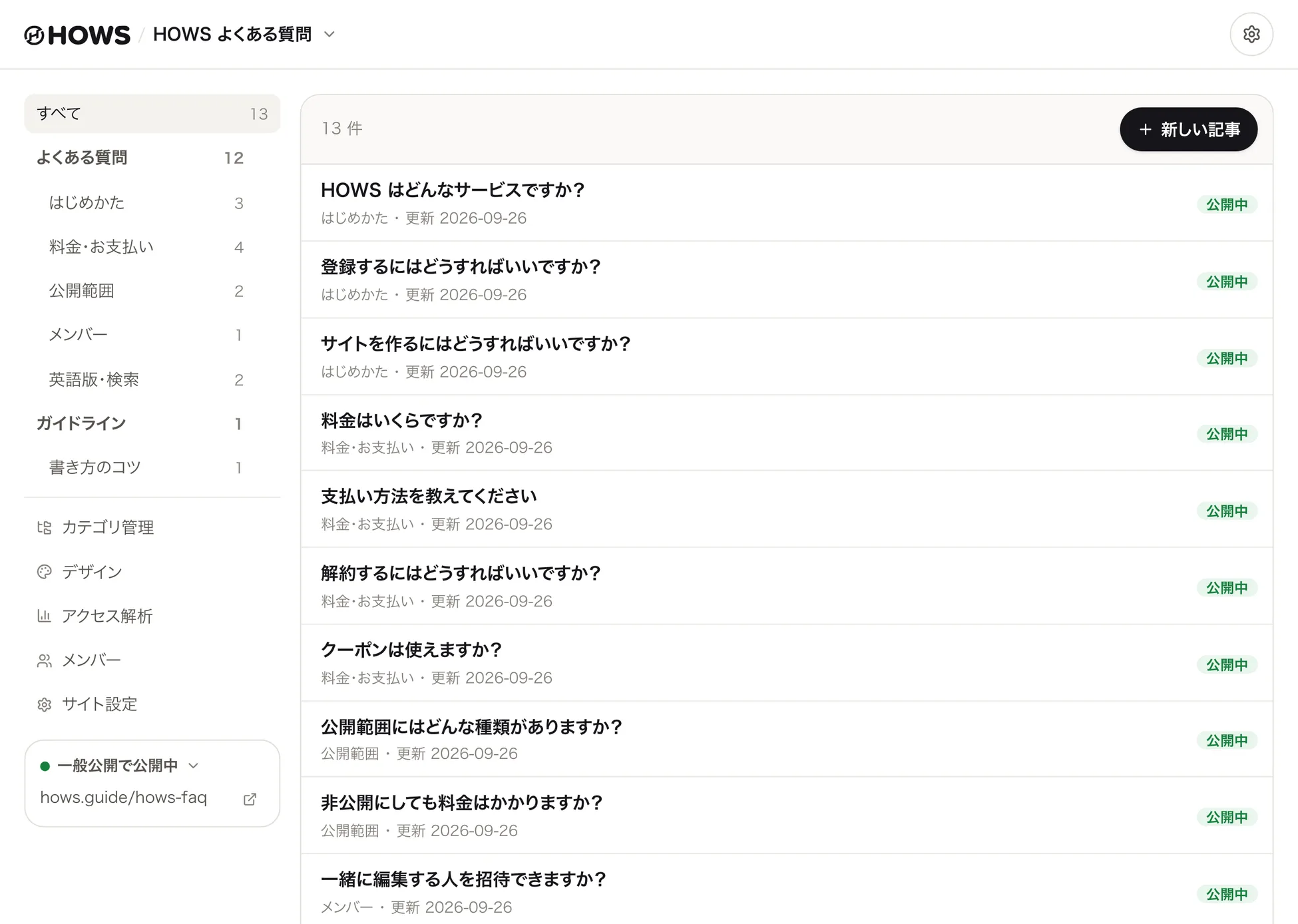Open サイト設定 page
This screenshot has width=1298, height=924.
[152, 704]
